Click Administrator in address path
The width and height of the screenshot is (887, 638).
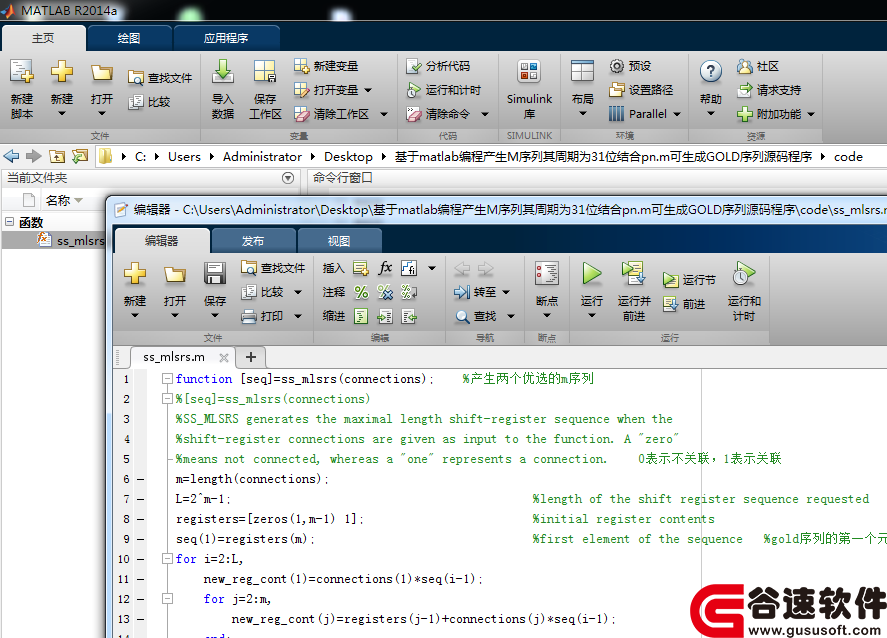pos(262,157)
